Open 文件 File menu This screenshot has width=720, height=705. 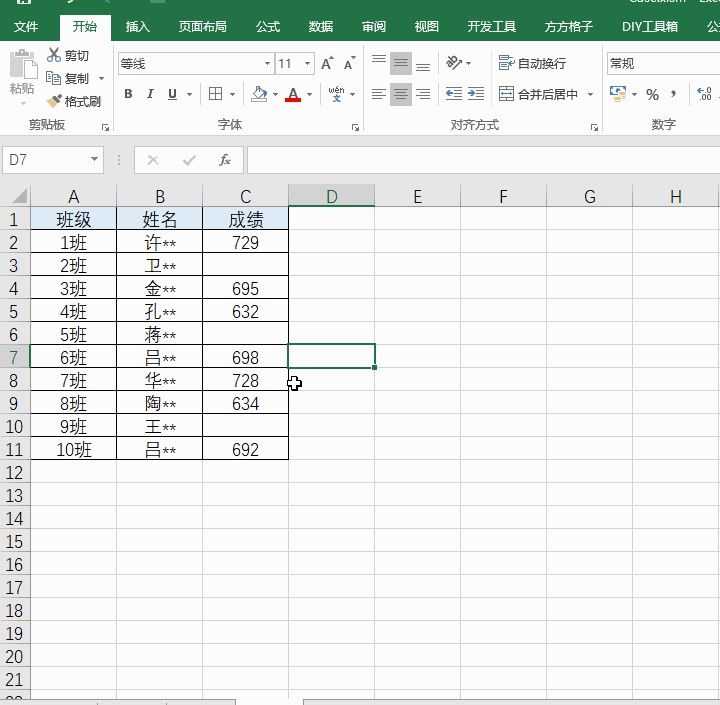pos(26,27)
